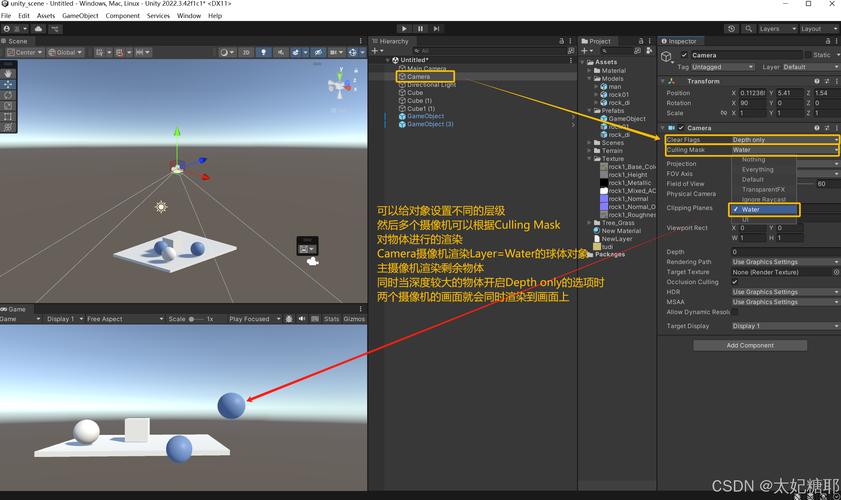
Task: Open the Window menu
Action: coord(189,16)
